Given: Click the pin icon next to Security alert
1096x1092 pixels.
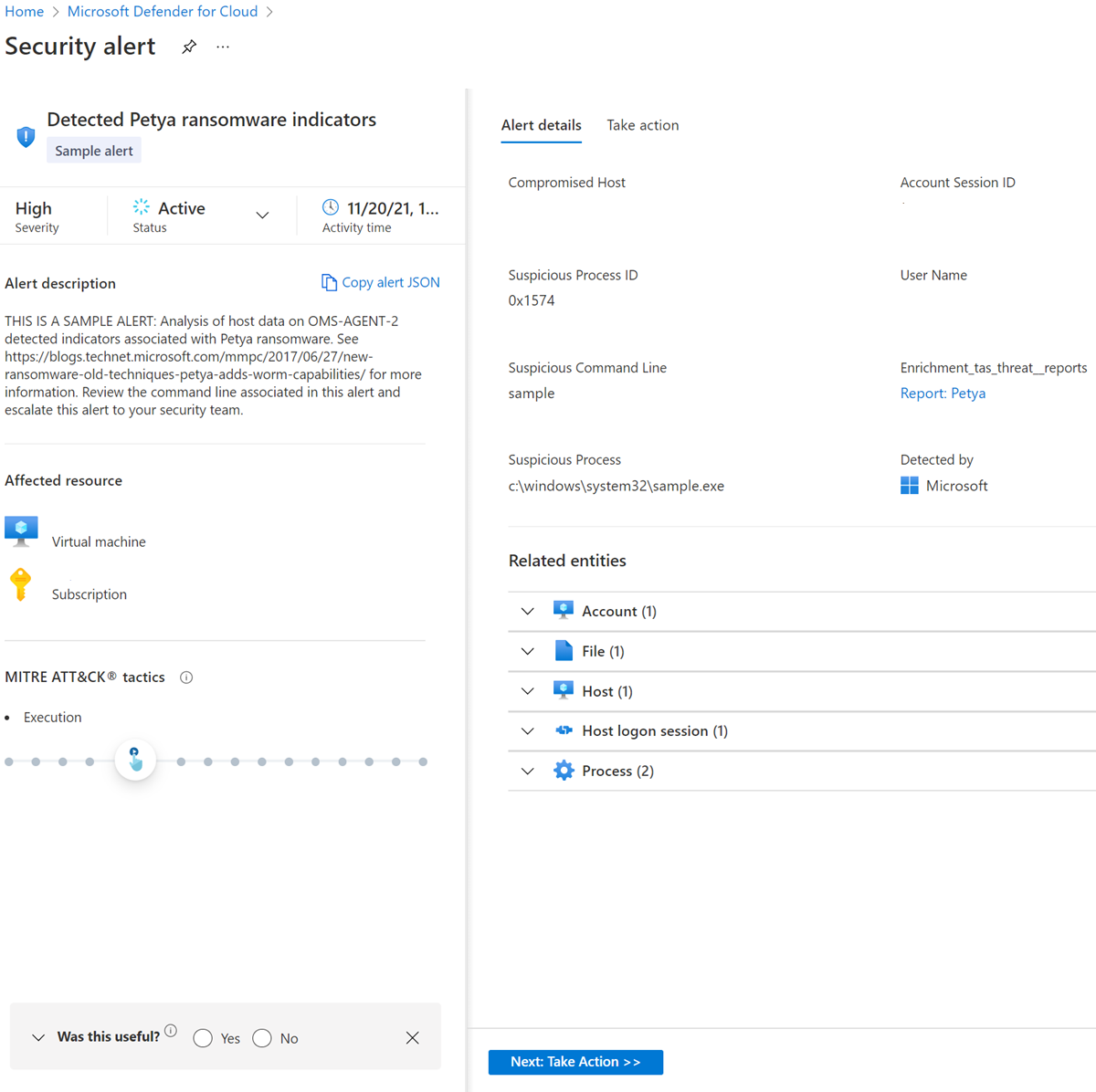Looking at the screenshot, I should click(188, 46).
